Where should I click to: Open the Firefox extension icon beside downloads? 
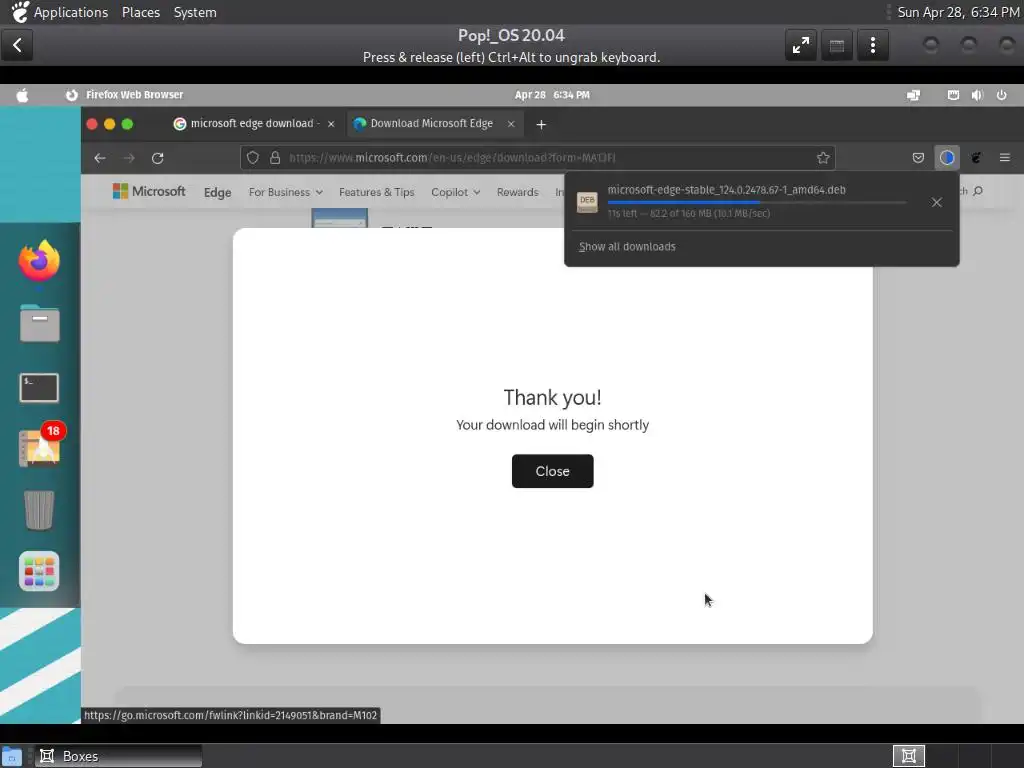click(x=976, y=157)
